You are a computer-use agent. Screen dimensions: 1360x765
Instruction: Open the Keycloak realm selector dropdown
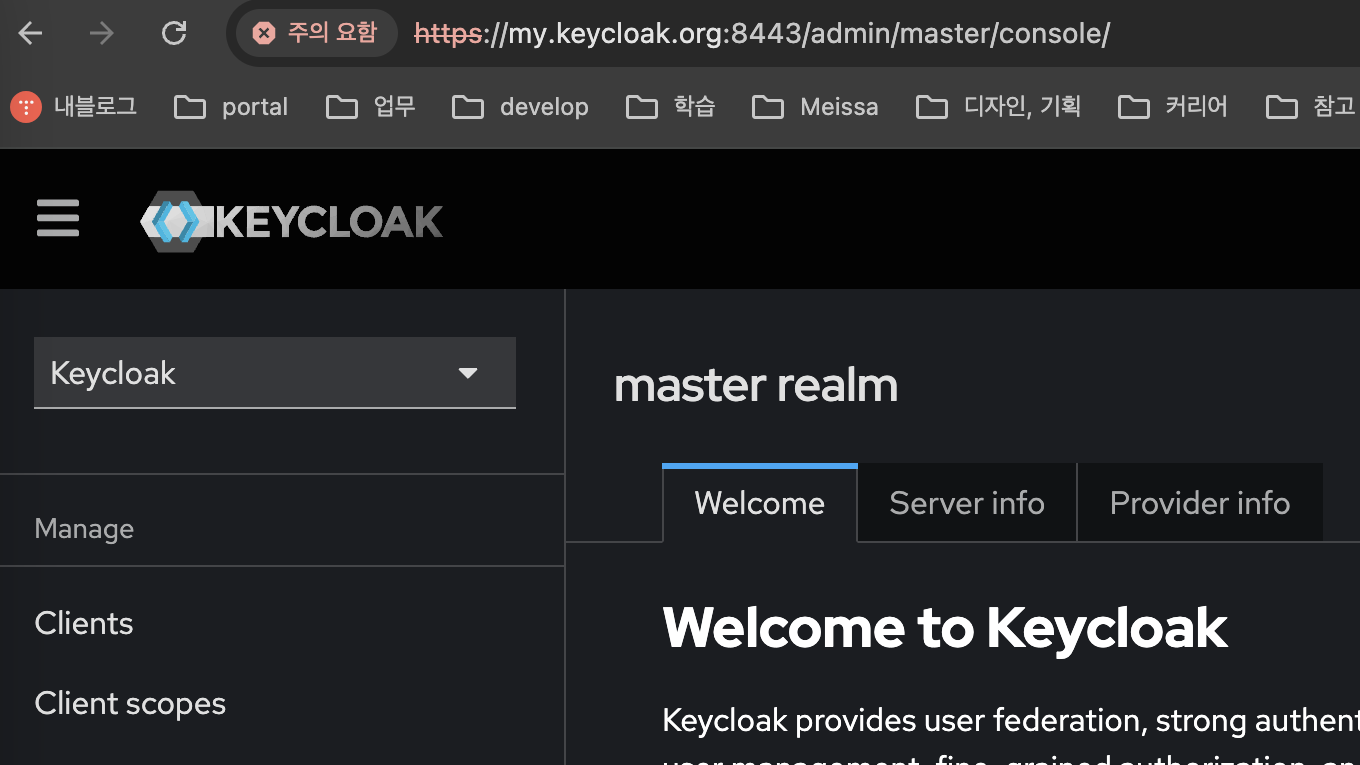point(275,373)
